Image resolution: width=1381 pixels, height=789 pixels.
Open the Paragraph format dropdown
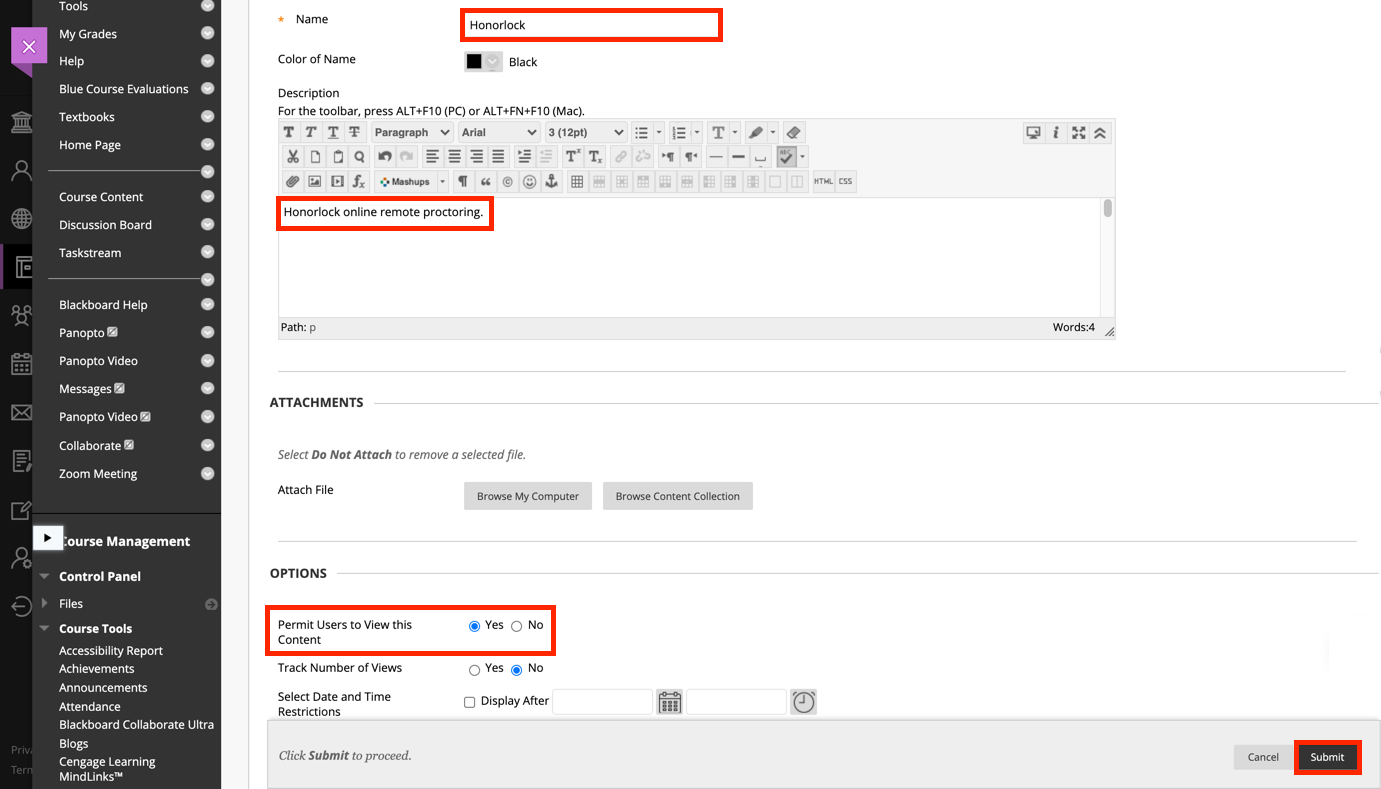tap(412, 132)
